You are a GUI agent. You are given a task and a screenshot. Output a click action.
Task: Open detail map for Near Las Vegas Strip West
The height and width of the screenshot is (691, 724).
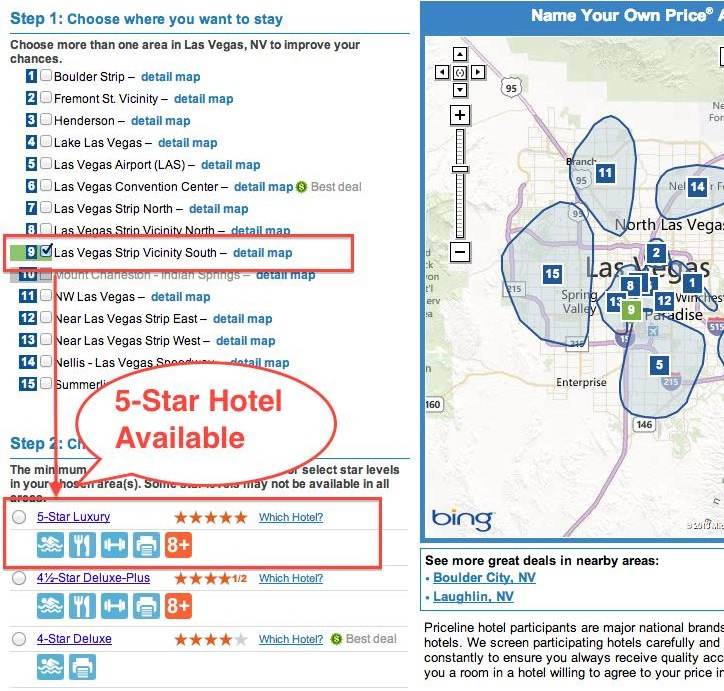[x=246, y=341]
